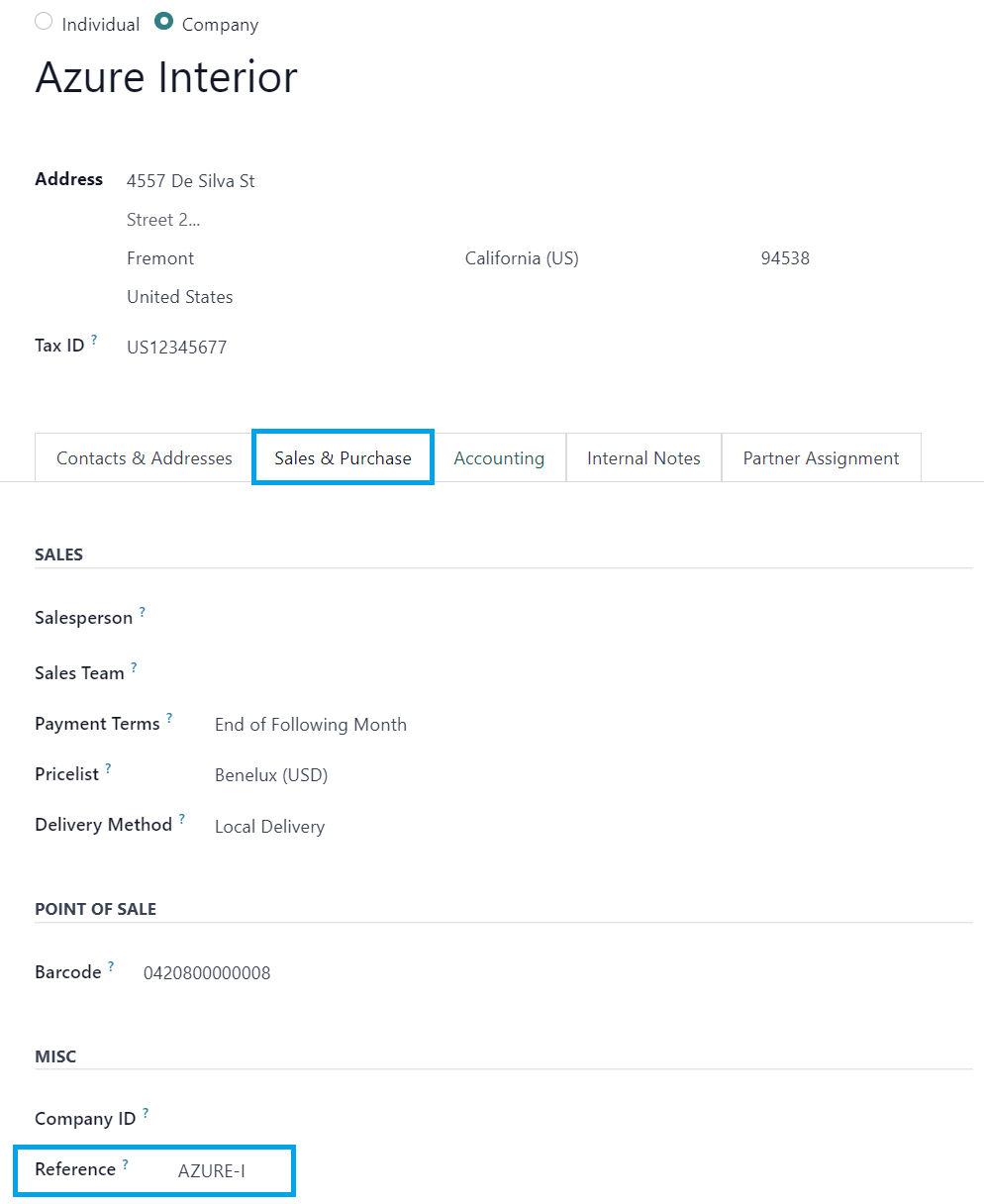Click the Sales Team help question mark
The height and width of the screenshot is (1204, 984).
pyautogui.click(x=134, y=668)
